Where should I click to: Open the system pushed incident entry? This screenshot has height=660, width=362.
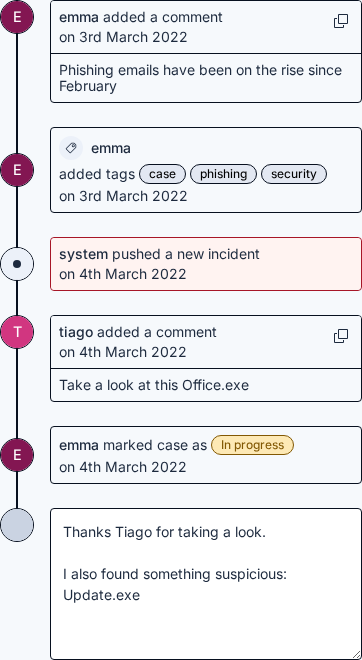click(x=206, y=264)
